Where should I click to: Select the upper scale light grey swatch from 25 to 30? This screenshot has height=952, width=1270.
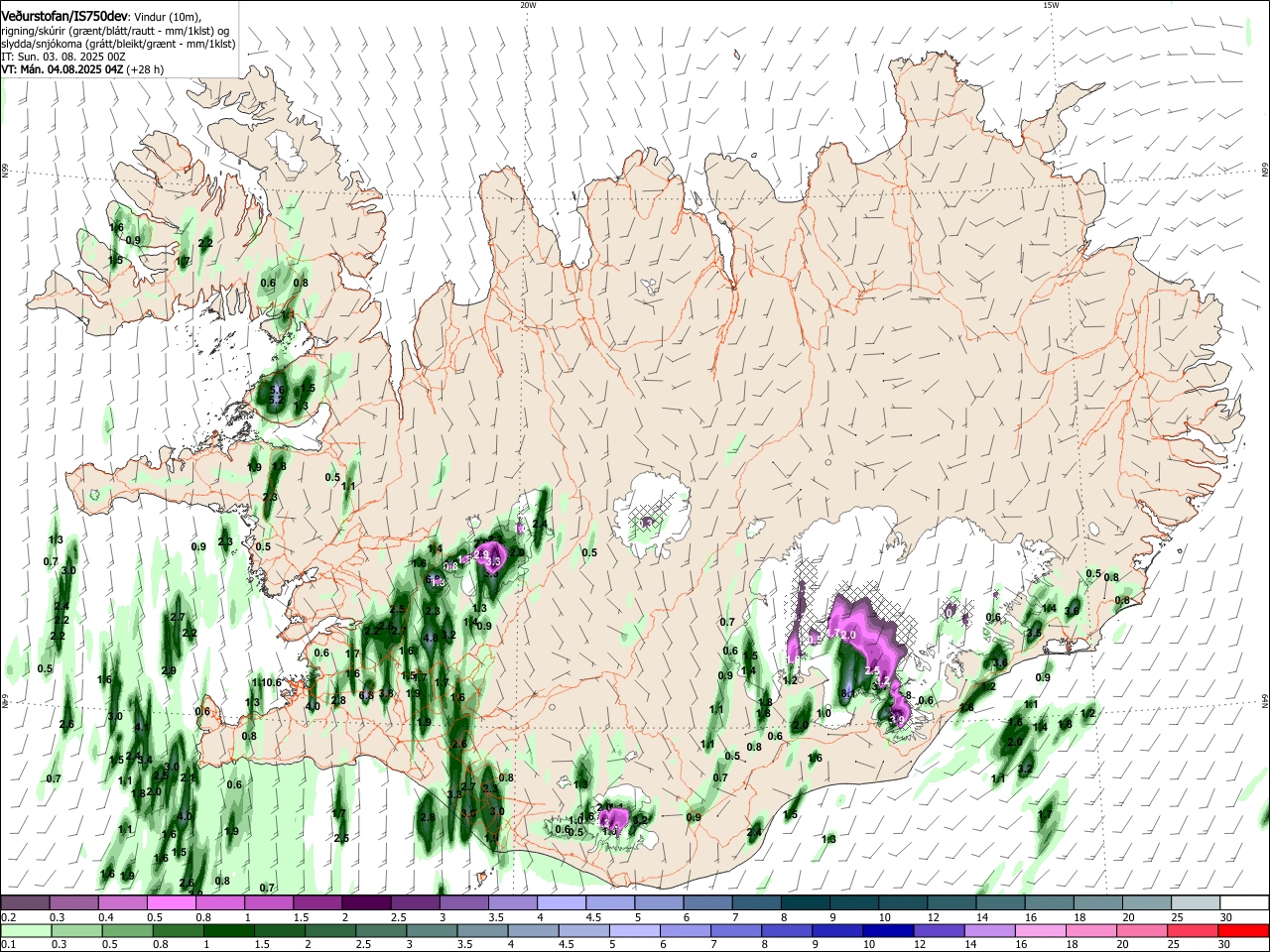pos(1195,903)
